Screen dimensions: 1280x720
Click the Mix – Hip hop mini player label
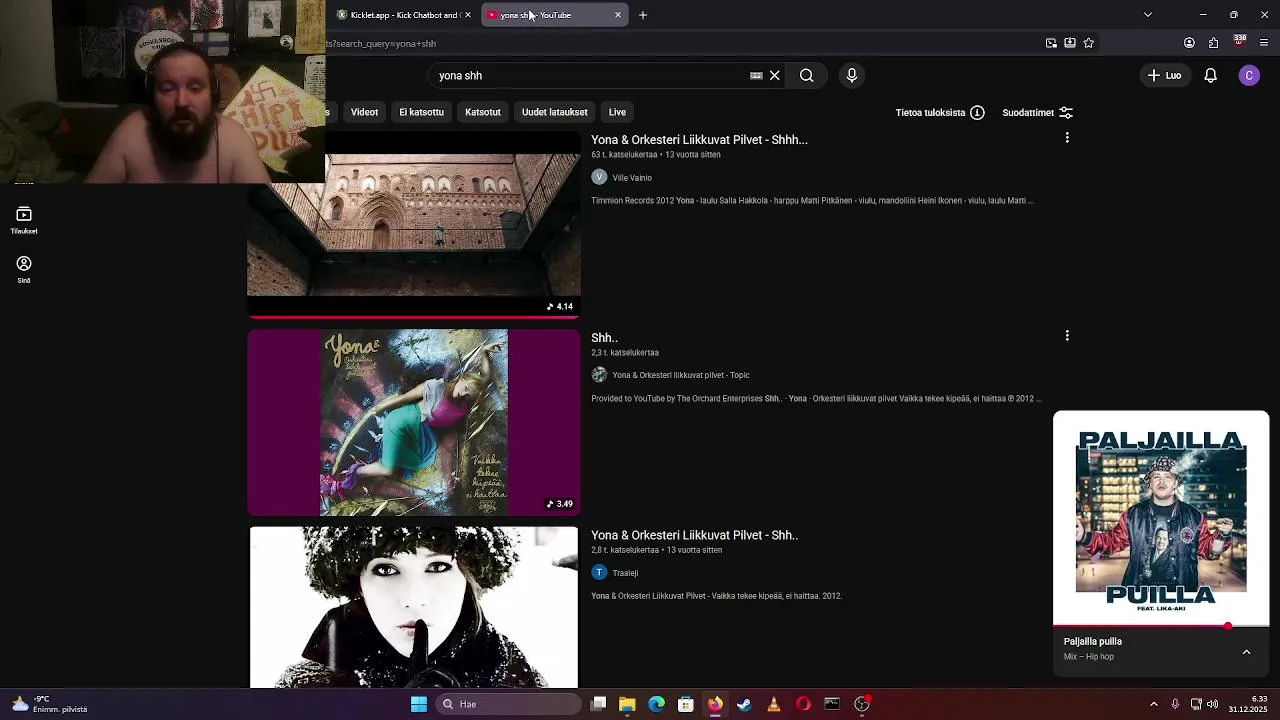(x=1088, y=657)
